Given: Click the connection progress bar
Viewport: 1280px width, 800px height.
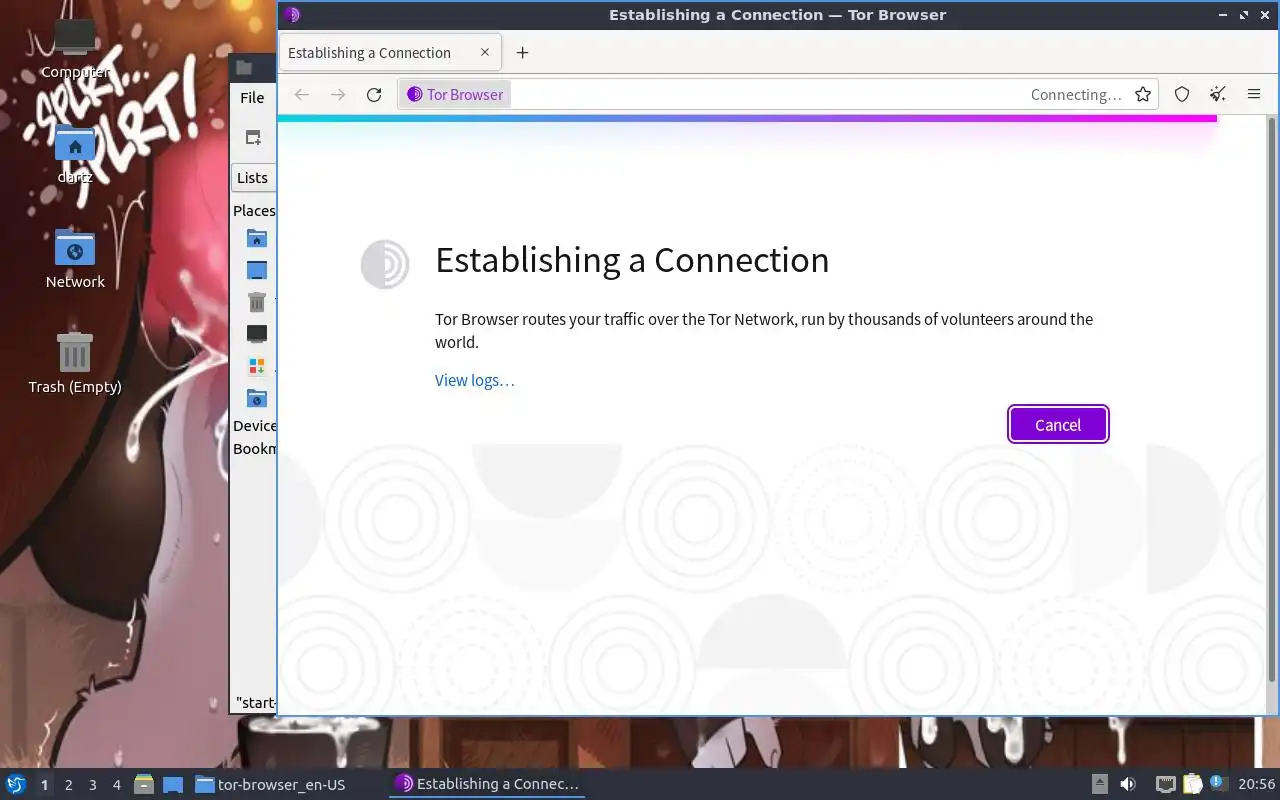Looking at the screenshot, I should (x=747, y=118).
